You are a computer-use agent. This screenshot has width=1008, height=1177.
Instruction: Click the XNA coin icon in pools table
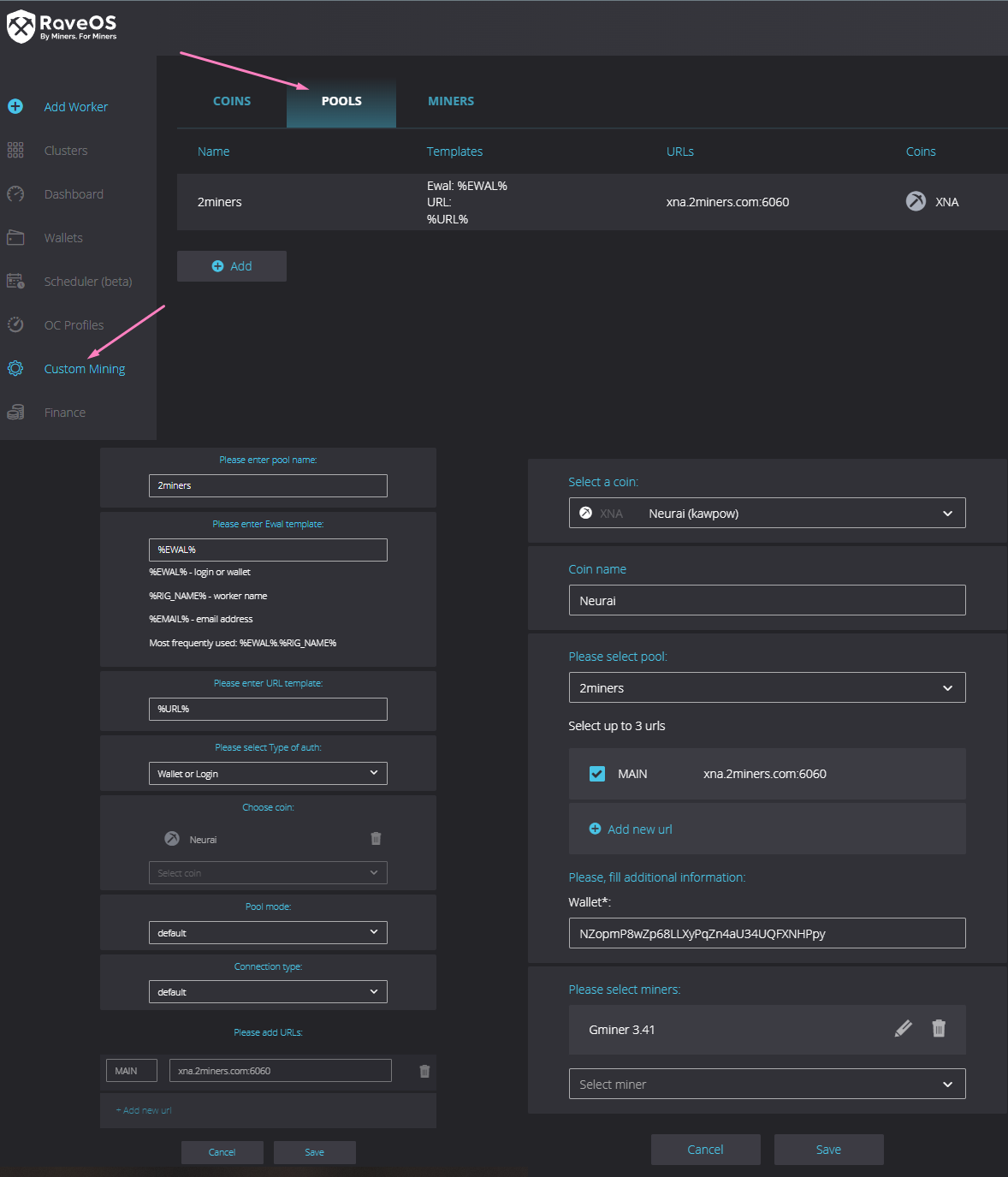pos(915,201)
